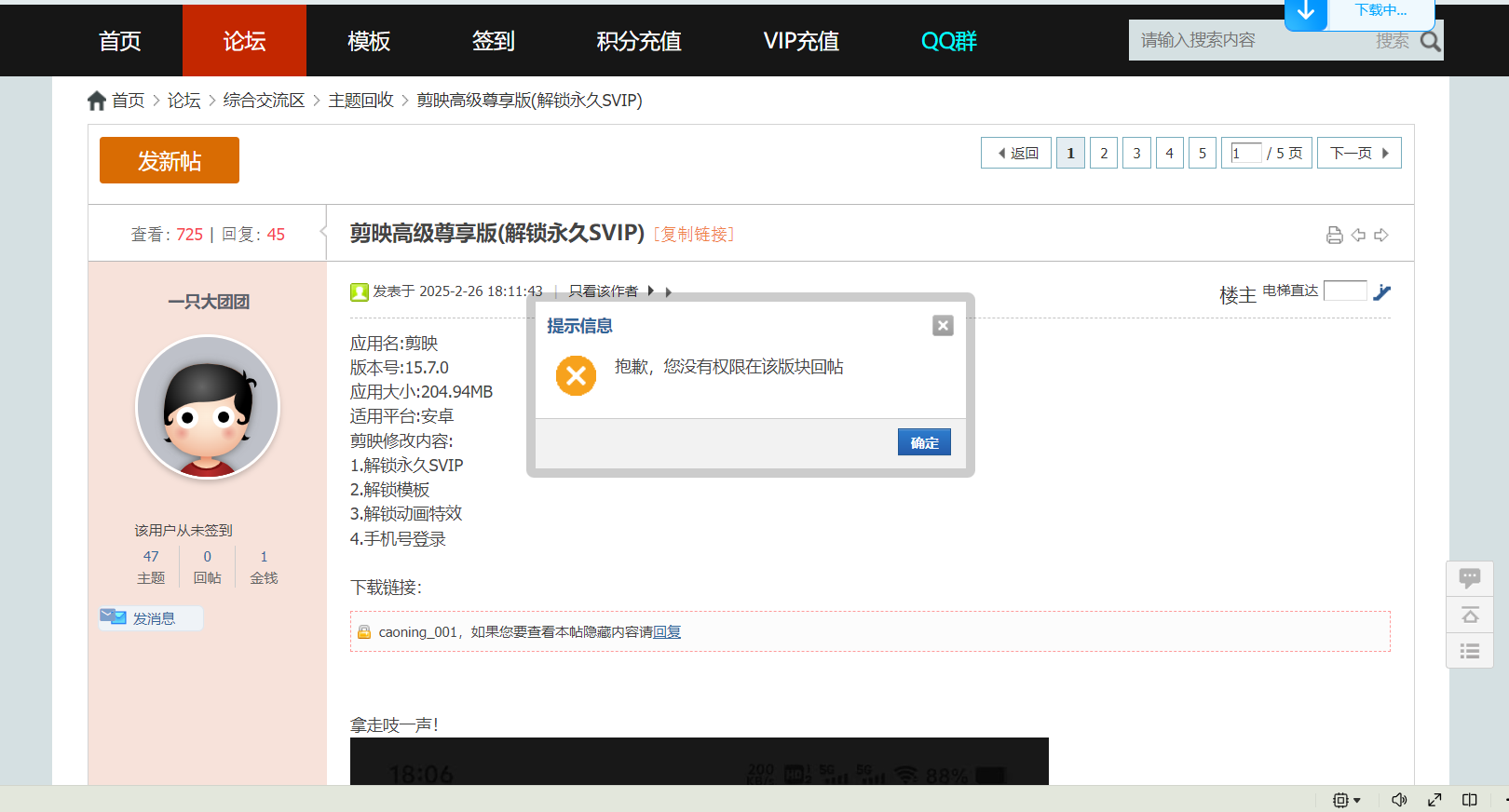1509x812 pixels.
Task: Click the 确定 button in dialog
Action: (x=924, y=442)
